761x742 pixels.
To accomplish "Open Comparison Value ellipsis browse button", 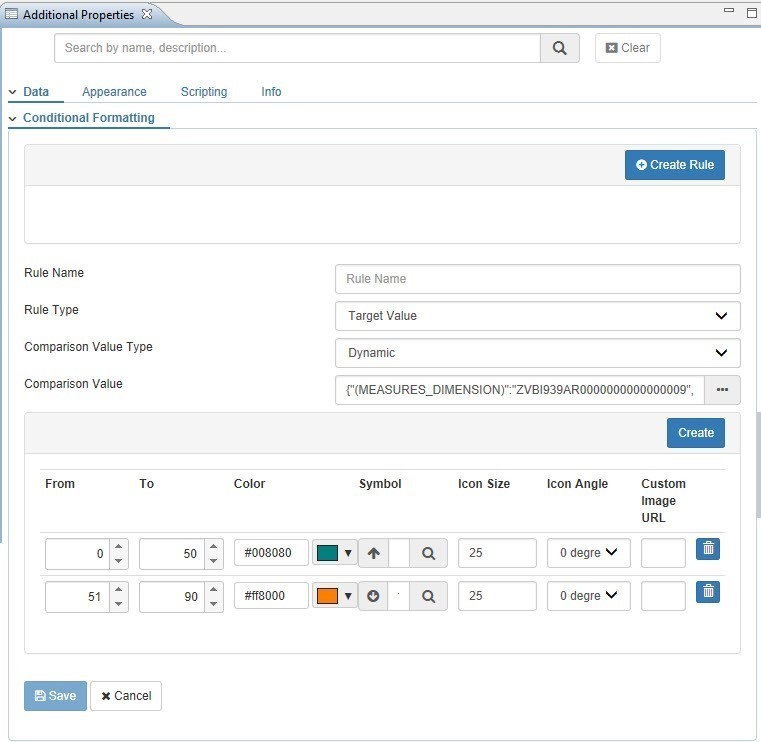I will 722,390.
